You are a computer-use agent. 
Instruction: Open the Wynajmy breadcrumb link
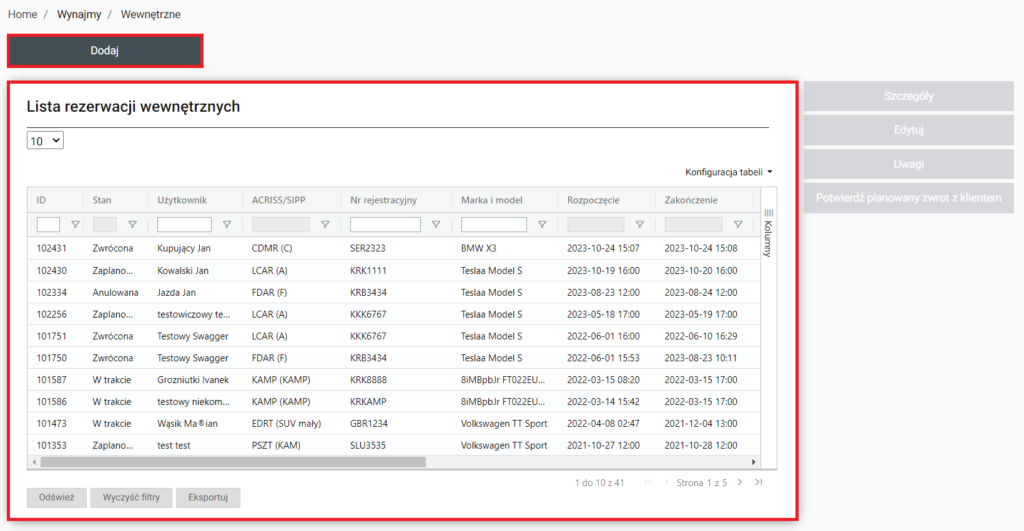[79, 15]
